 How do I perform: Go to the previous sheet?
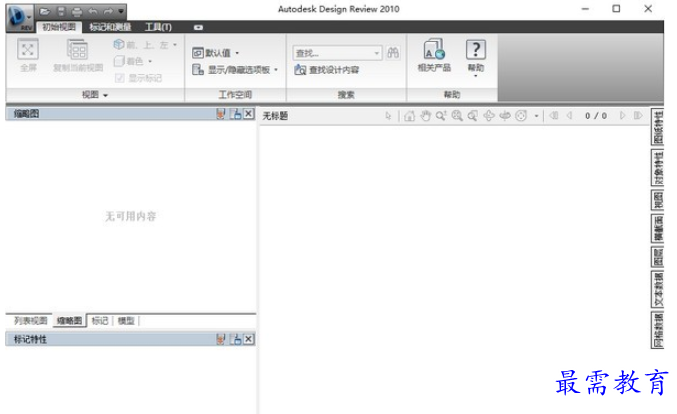569,116
